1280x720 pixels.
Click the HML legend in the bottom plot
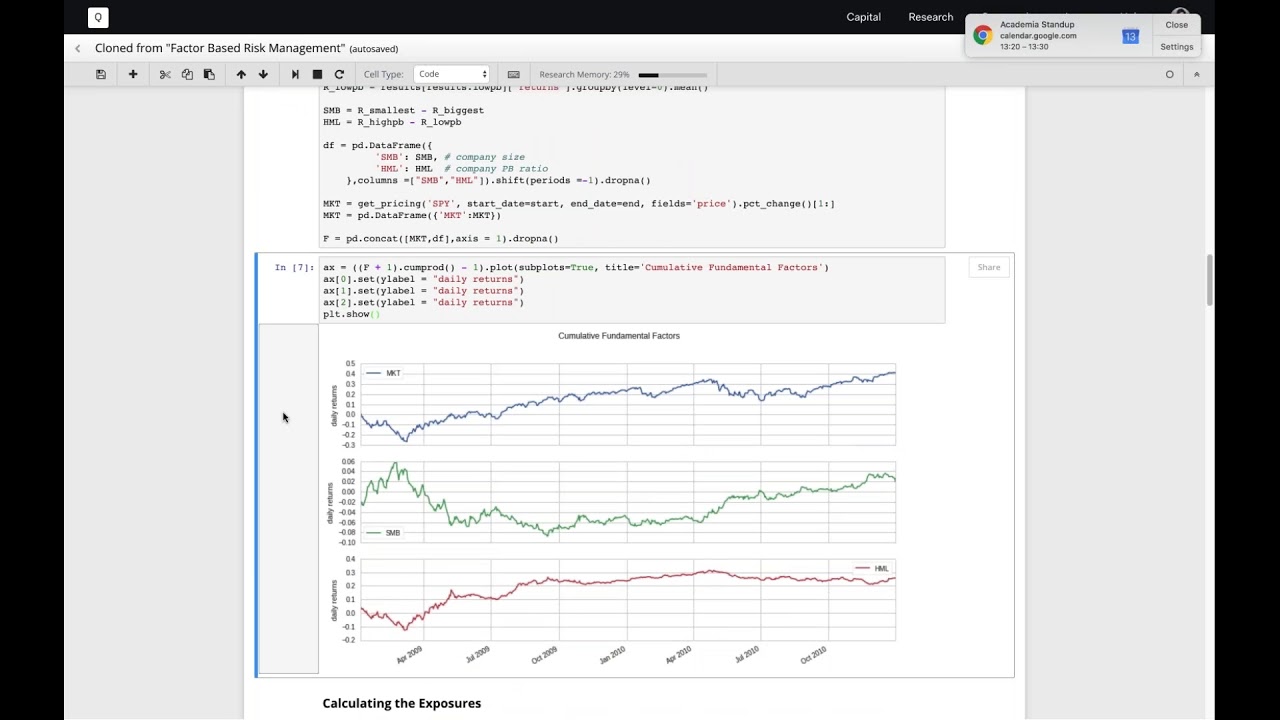click(872, 568)
